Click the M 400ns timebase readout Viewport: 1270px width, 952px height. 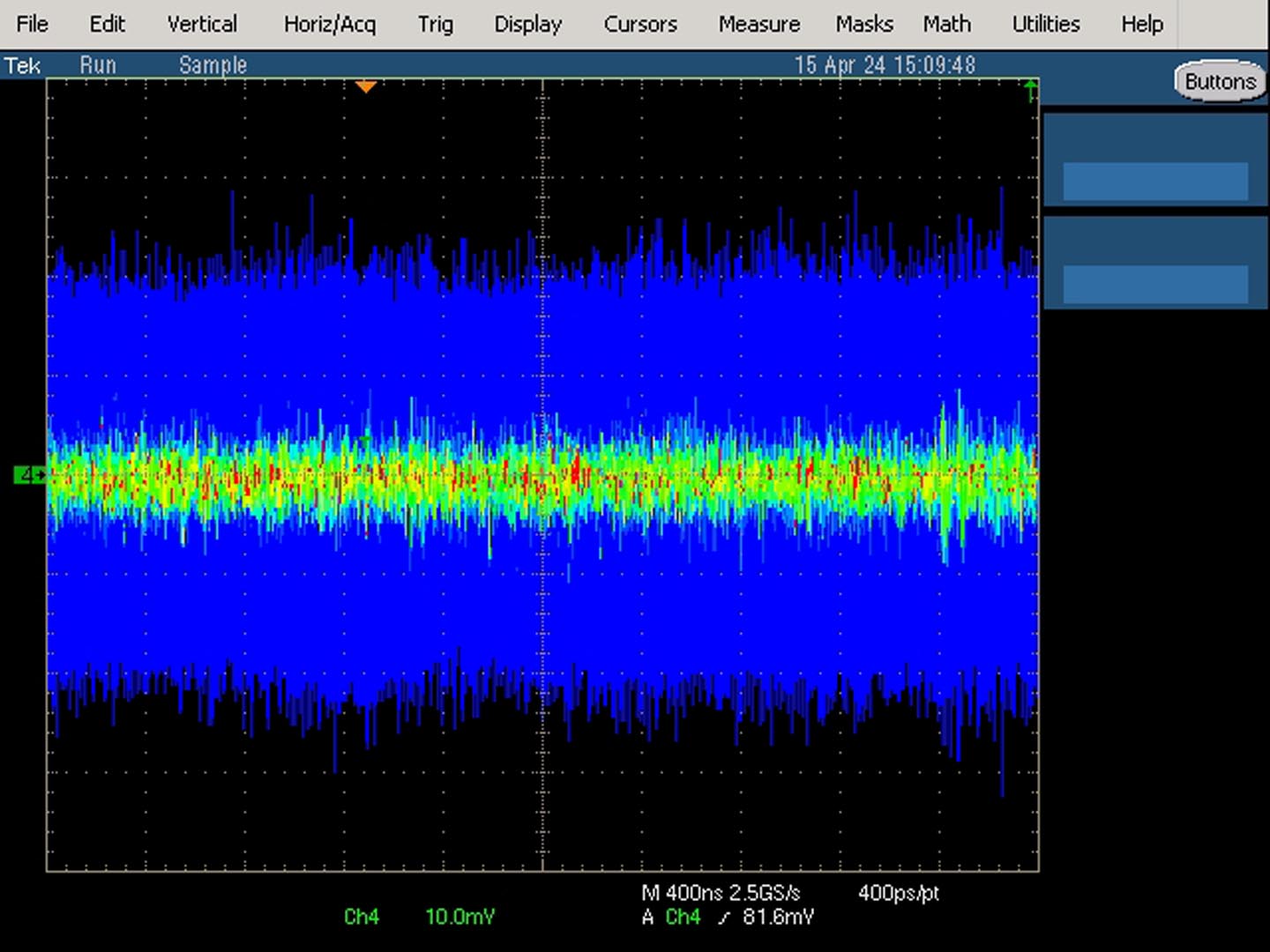[721, 893]
